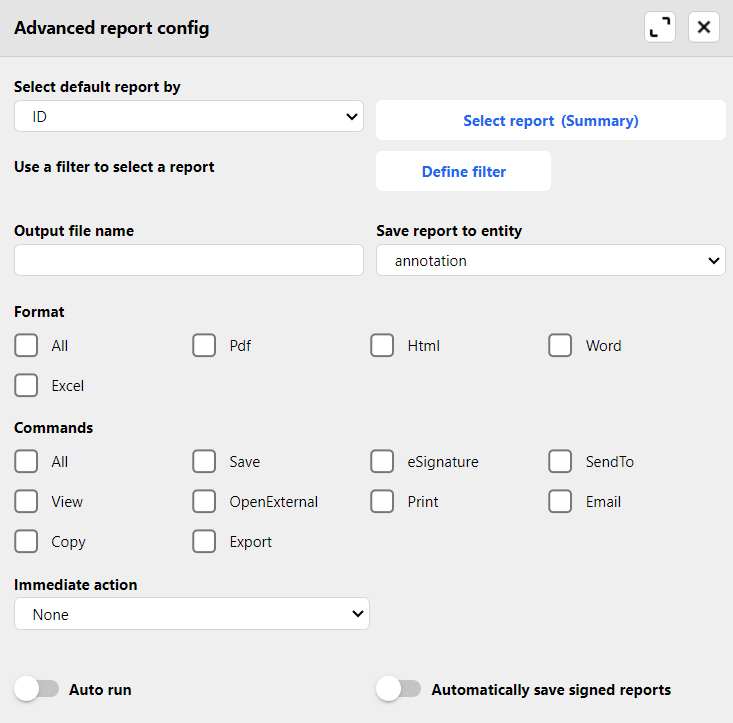This screenshot has width=733, height=723.
Task: Enable the Print command checkbox
Action: [x=382, y=501]
